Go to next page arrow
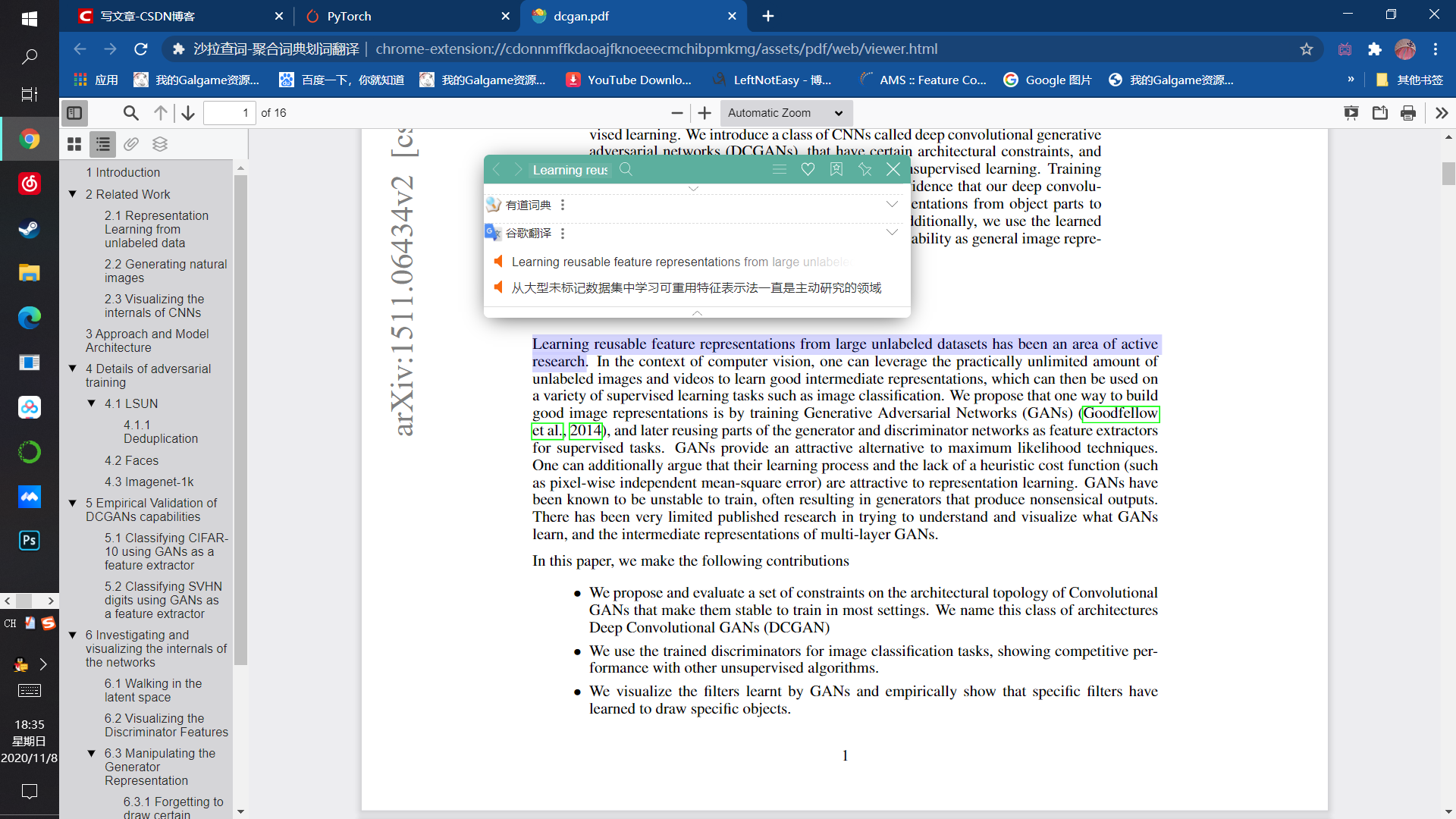 click(x=188, y=113)
